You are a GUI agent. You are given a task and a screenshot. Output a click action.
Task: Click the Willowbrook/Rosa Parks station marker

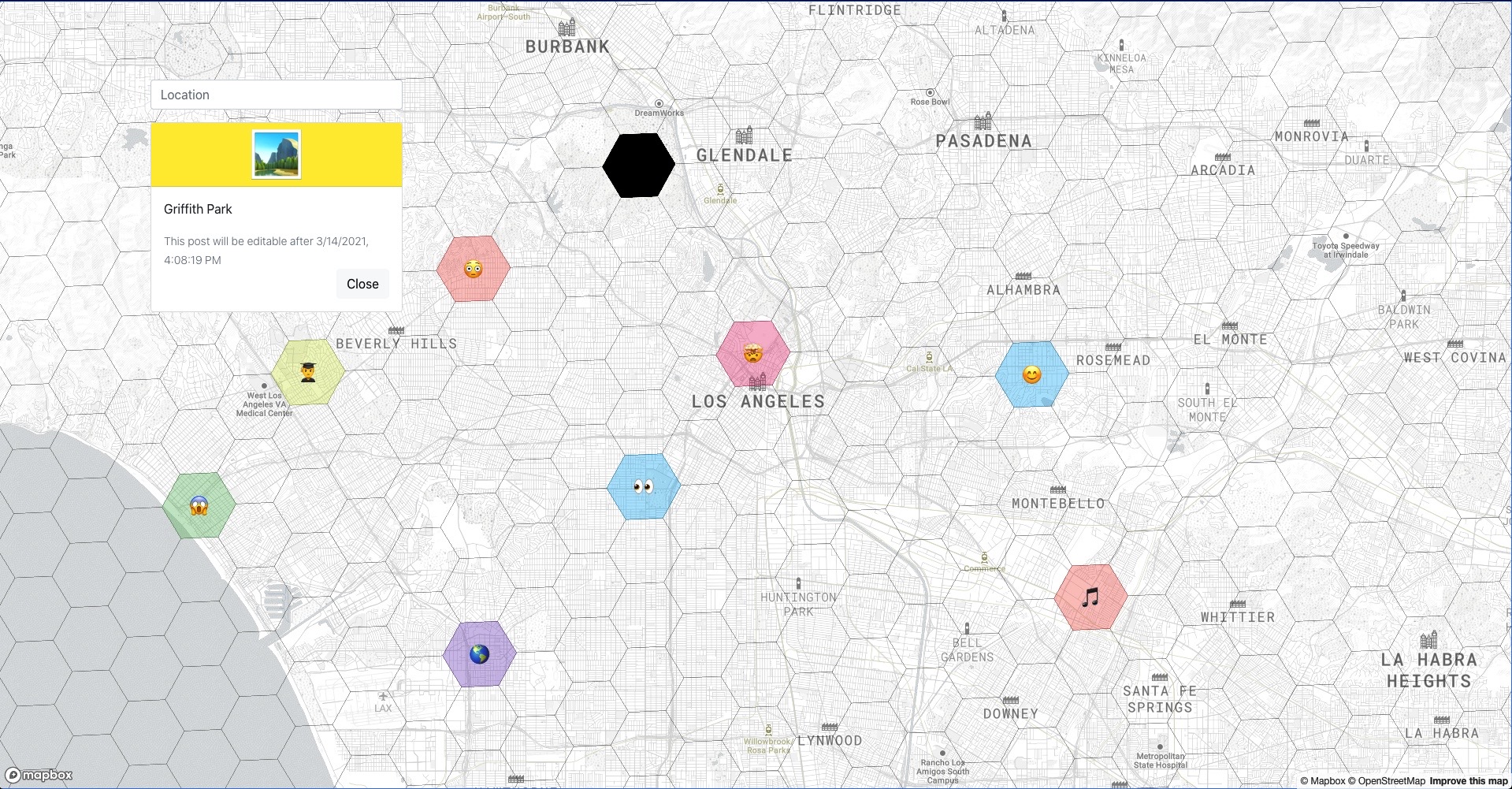click(768, 731)
